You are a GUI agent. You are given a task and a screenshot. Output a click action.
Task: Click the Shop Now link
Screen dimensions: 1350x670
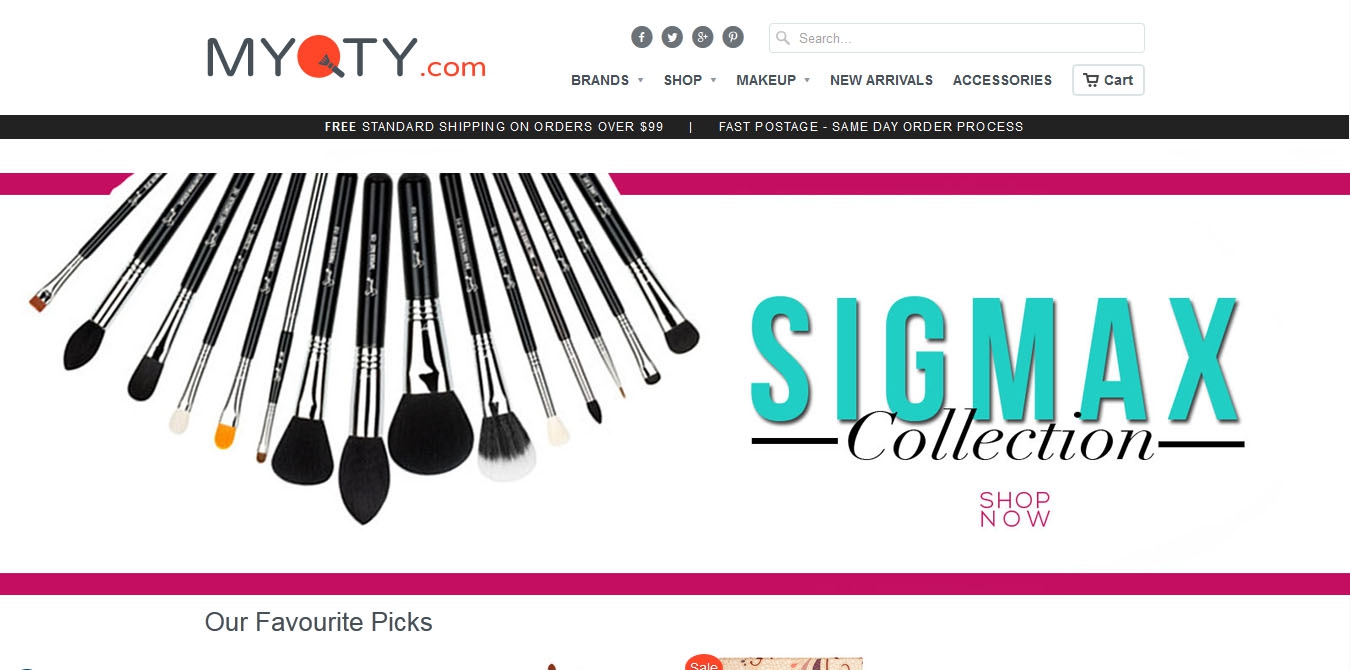(1015, 509)
